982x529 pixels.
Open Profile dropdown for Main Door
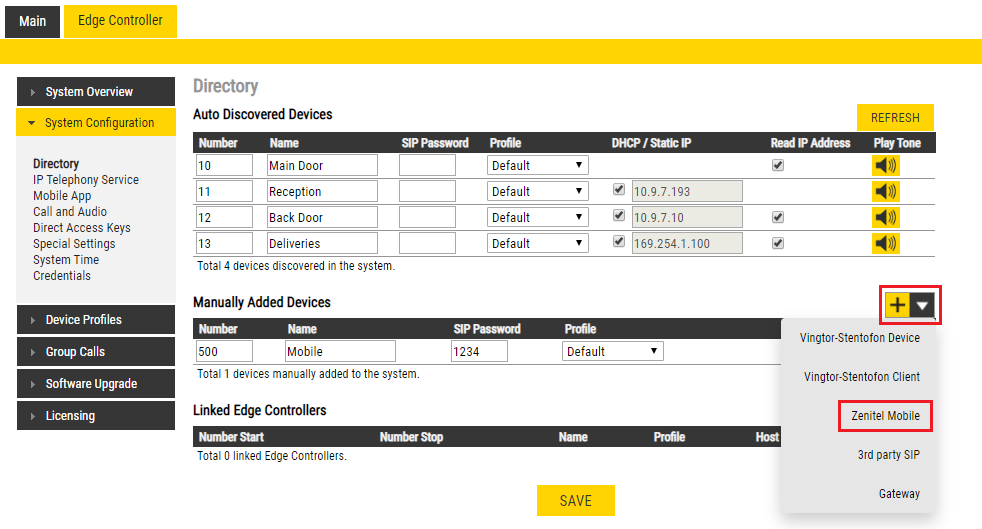[x=537, y=165]
